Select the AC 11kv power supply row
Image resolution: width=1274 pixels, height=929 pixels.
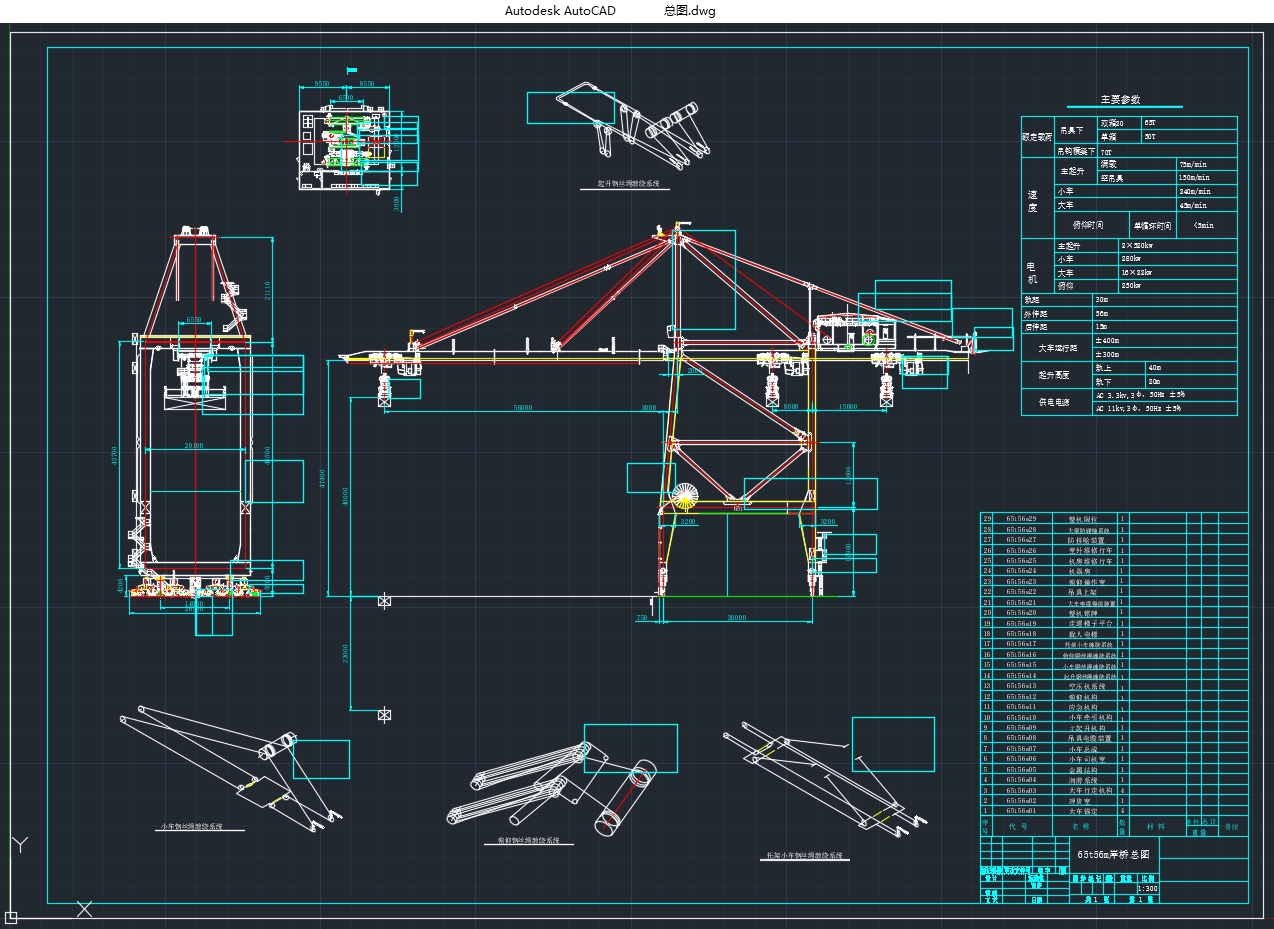1140,408
